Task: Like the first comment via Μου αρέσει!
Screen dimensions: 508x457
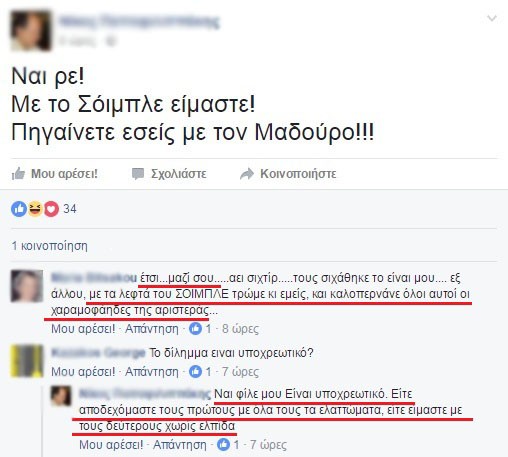Action: coord(83,329)
